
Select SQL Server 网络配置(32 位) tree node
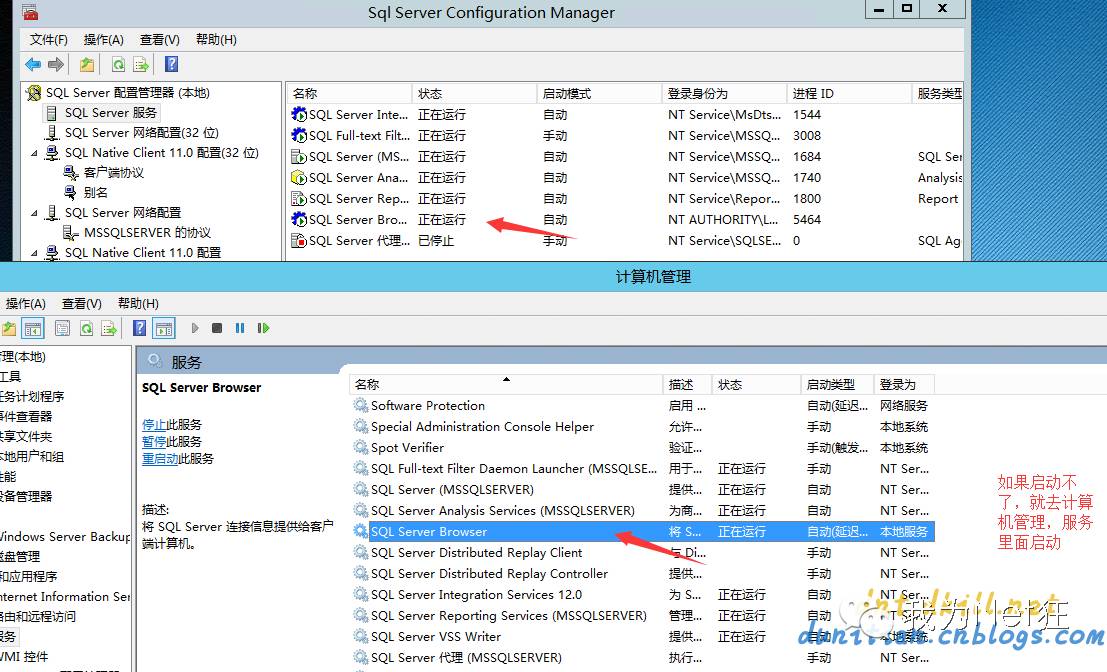coord(142,133)
